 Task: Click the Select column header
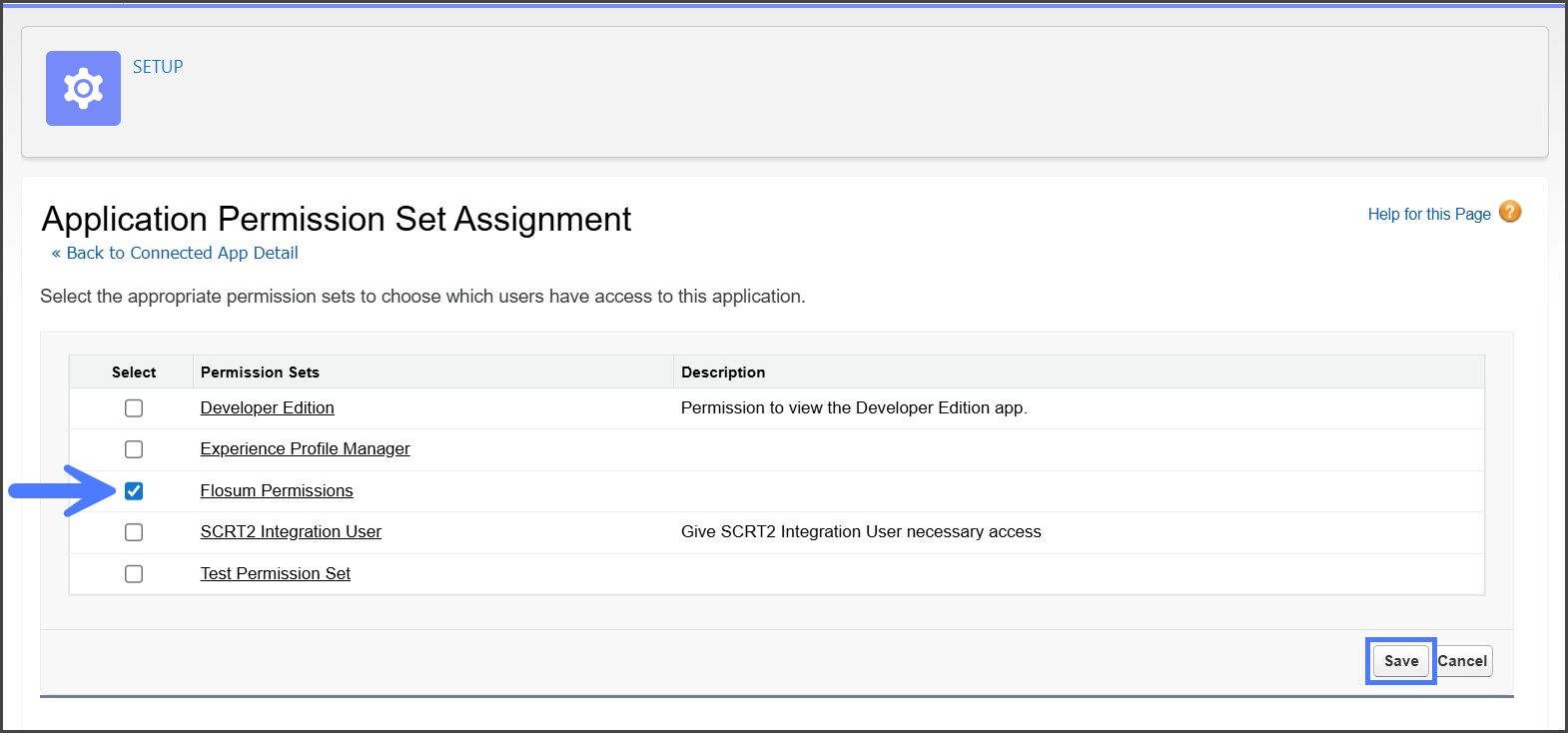coord(134,372)
